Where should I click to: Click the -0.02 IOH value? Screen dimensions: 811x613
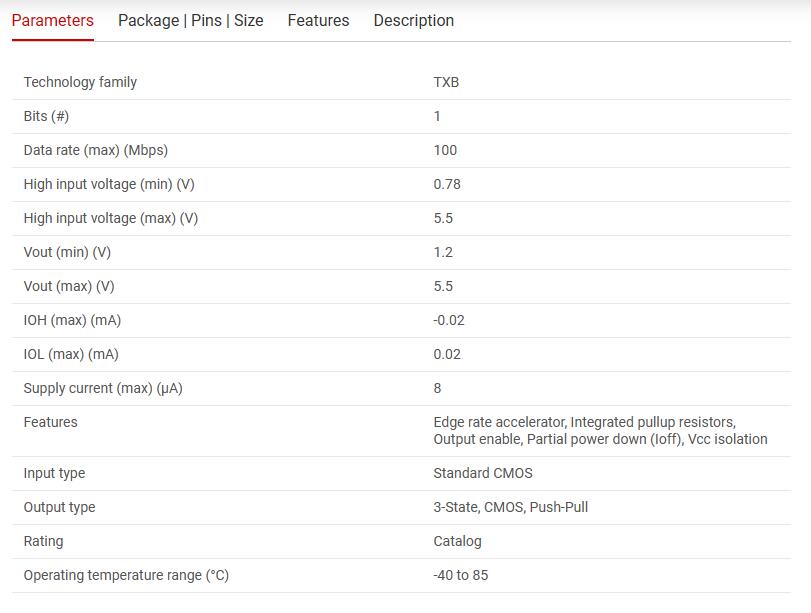(449, 320)
